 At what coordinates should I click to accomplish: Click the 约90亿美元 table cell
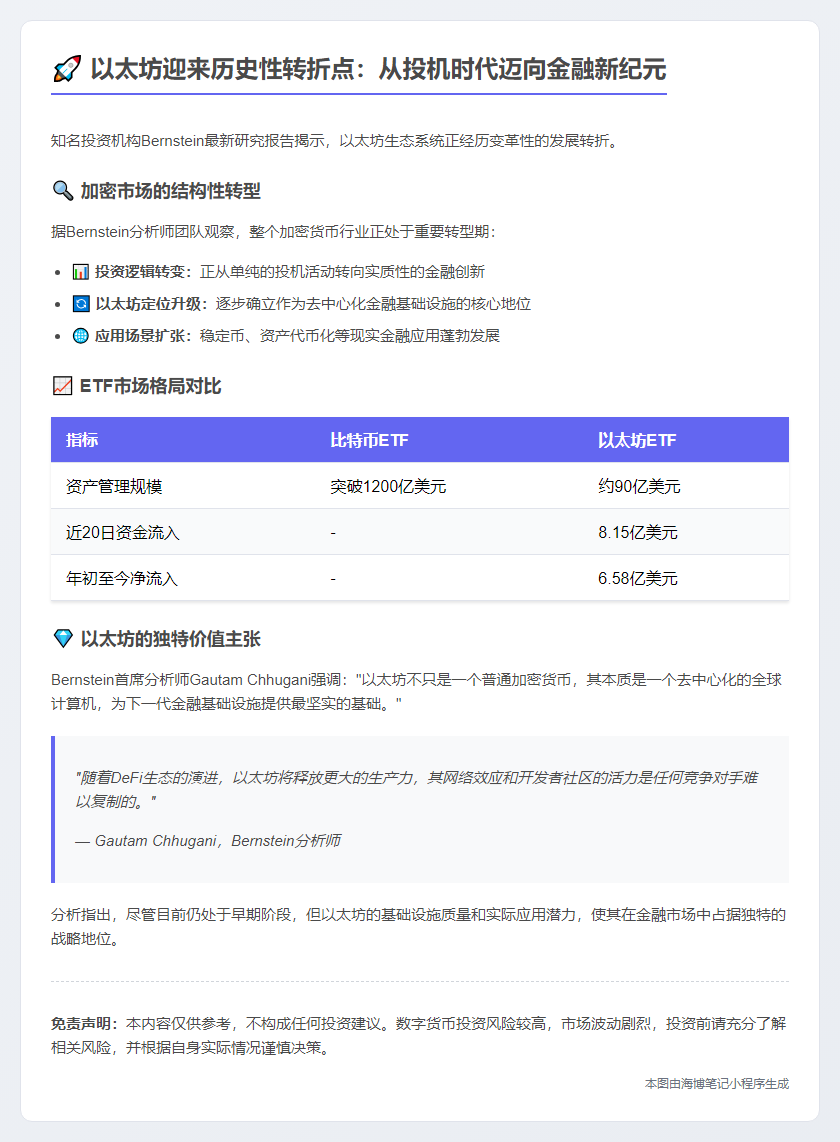639,487
